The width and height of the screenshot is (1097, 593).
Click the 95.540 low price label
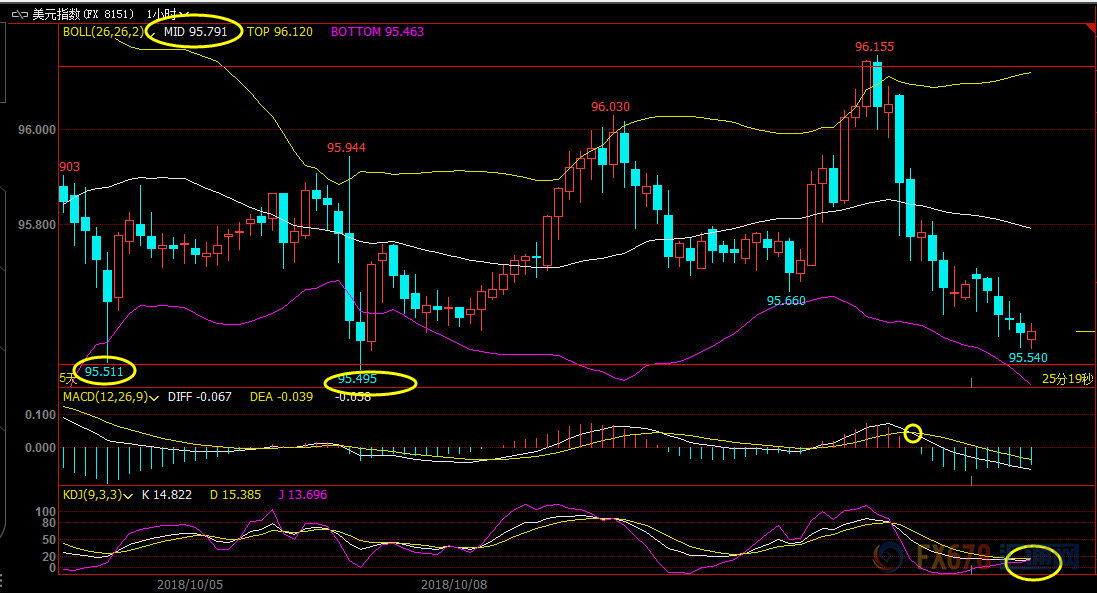1028,357
